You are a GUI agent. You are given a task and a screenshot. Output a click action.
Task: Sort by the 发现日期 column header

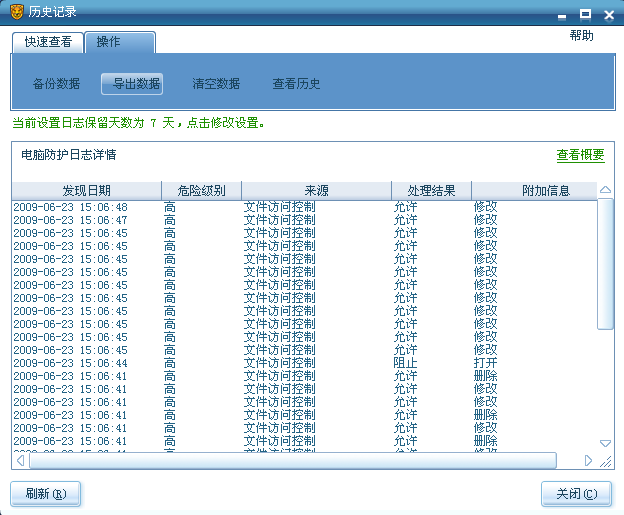click(86, 191)
